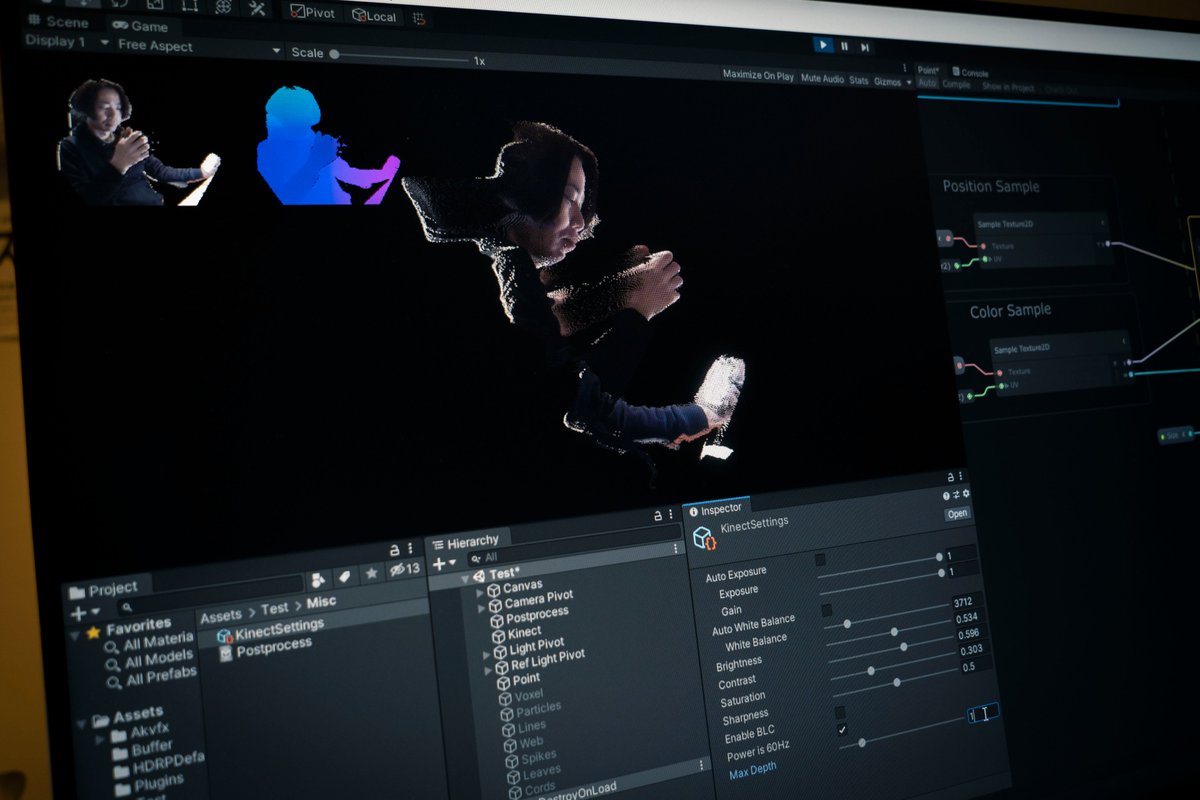The width and height of the screenshot is (1200, 800).
Task: Click the Inspector help question-mark icon
Action: click(946, 496)
